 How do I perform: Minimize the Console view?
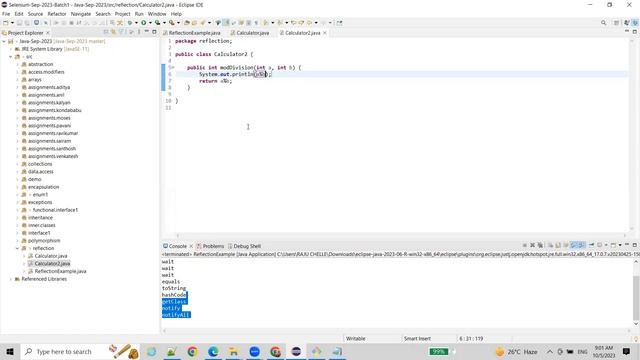pos(627,244)
